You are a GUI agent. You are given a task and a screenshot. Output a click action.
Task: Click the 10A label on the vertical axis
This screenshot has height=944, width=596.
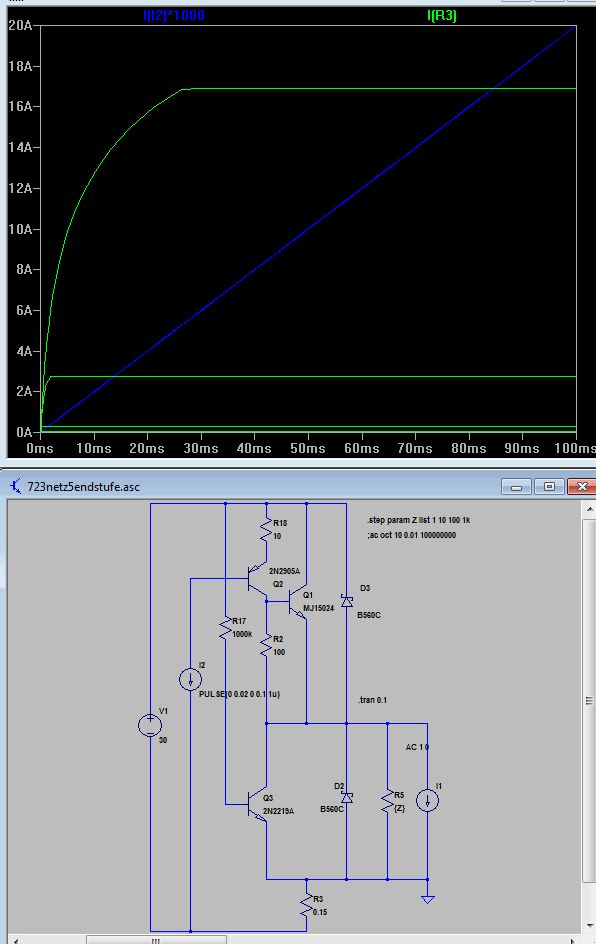[x=20, y=229]
